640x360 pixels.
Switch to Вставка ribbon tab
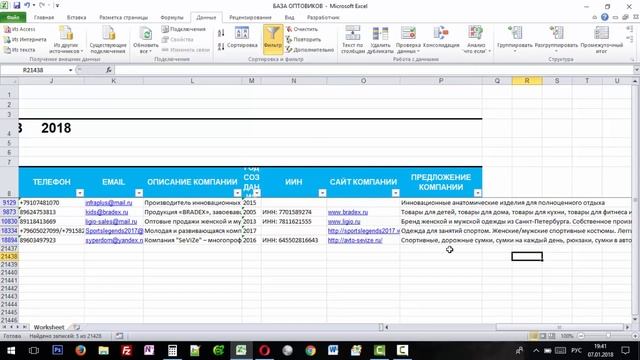click(76, 18)
